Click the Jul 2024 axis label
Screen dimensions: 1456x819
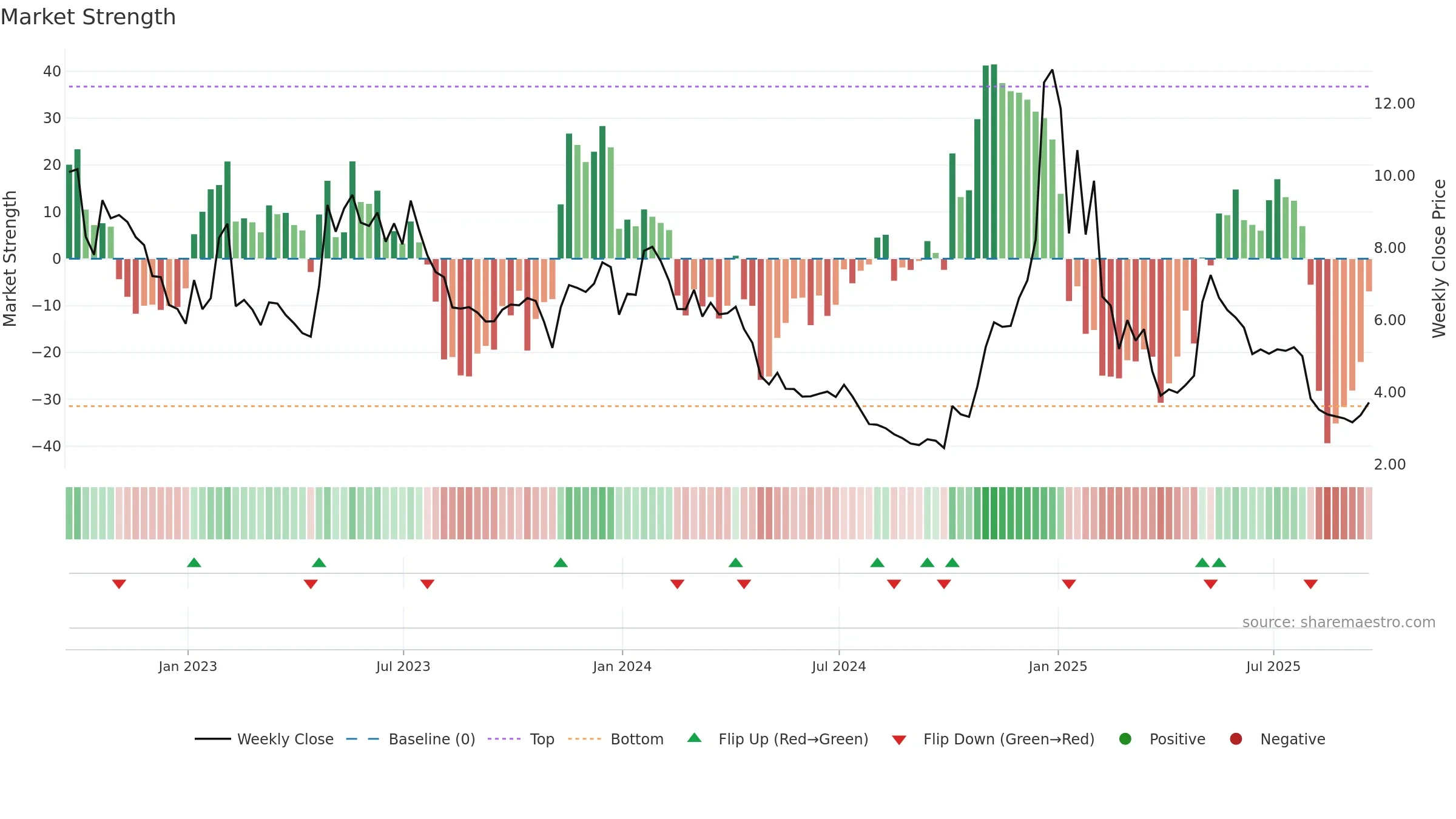point(838,666)
